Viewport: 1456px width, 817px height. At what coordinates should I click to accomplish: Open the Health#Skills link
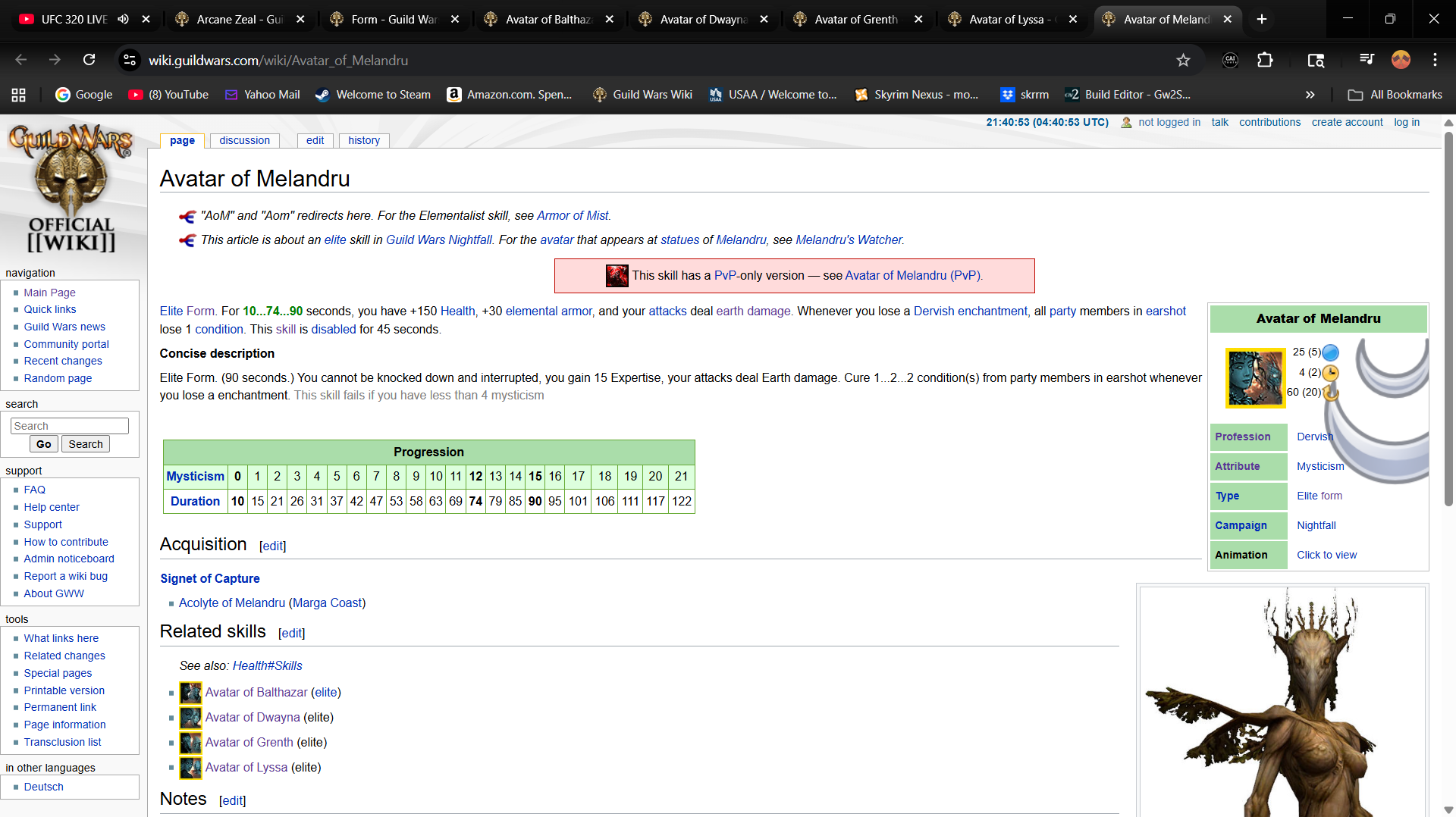point(267,665)
